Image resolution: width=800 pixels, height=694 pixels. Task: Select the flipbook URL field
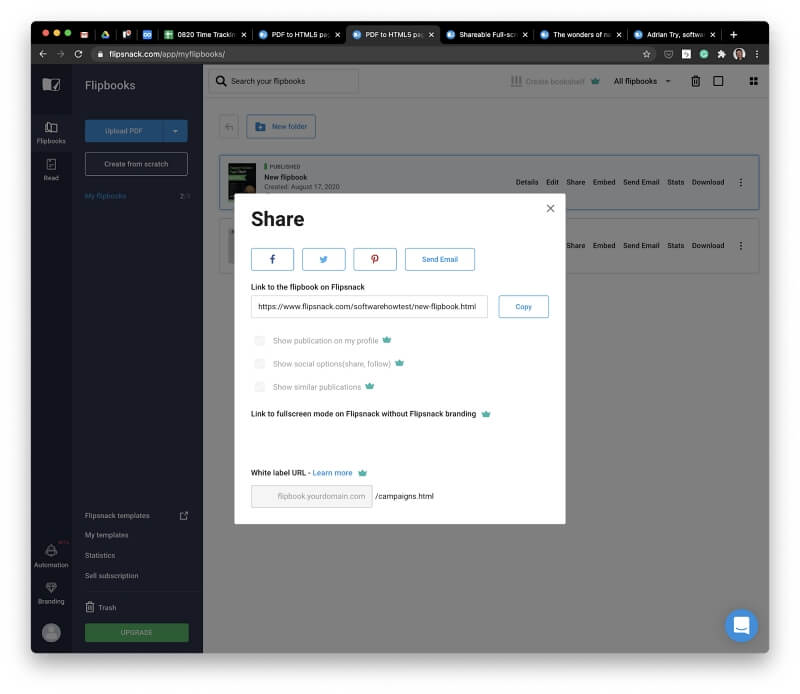pyautogui.click(x=369, y=307)
